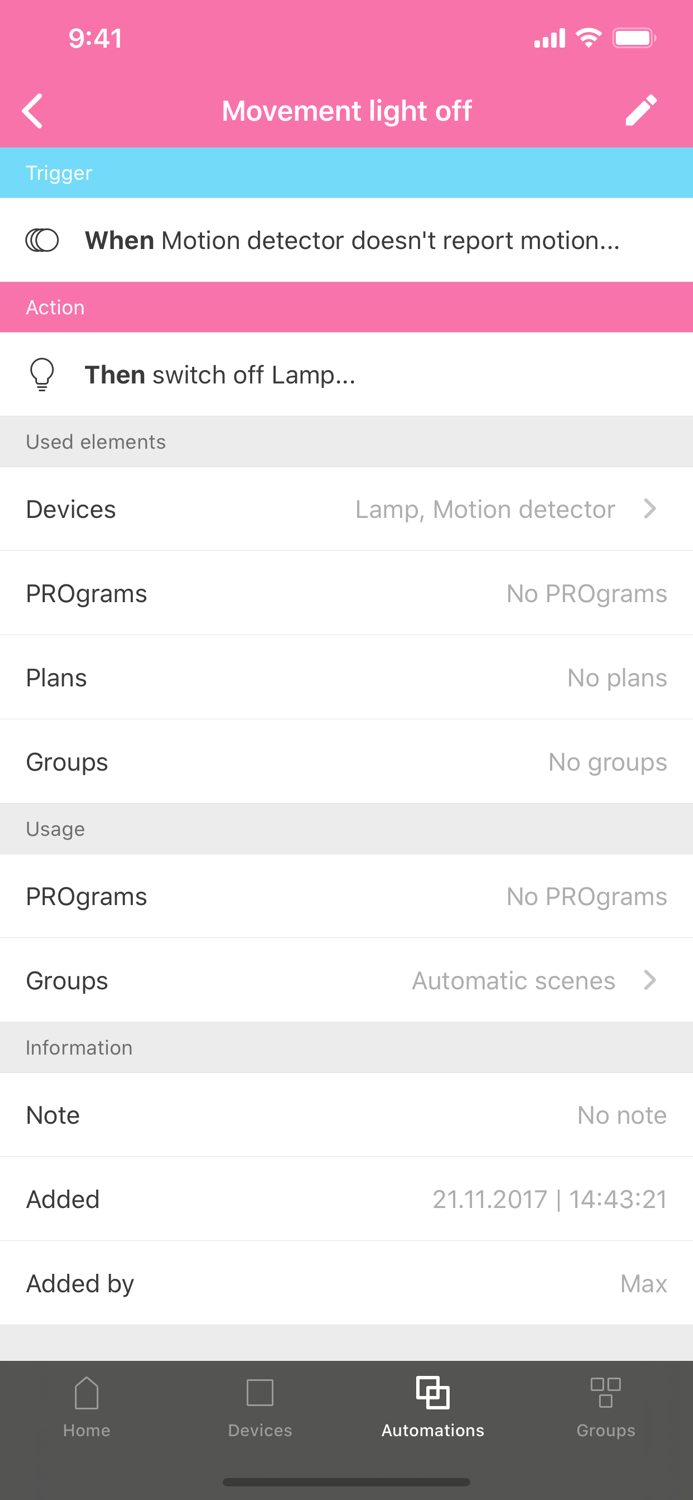Viewport: 693px width, 1500px height.
Task: Expand Automatic scenes groups chevron
Action: tap(650, 980)
